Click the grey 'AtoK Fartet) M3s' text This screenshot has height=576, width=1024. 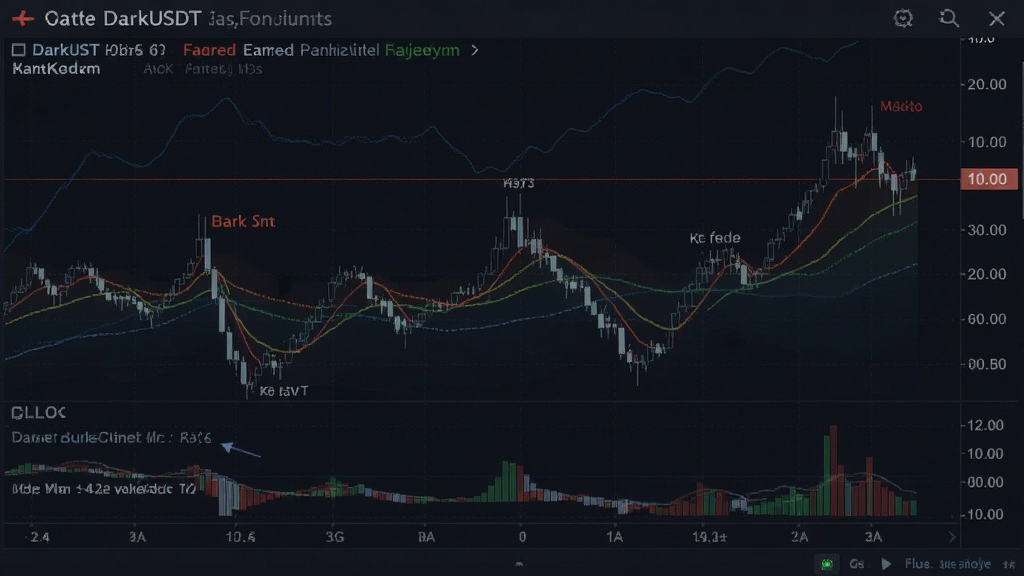(x=202, y=69)
